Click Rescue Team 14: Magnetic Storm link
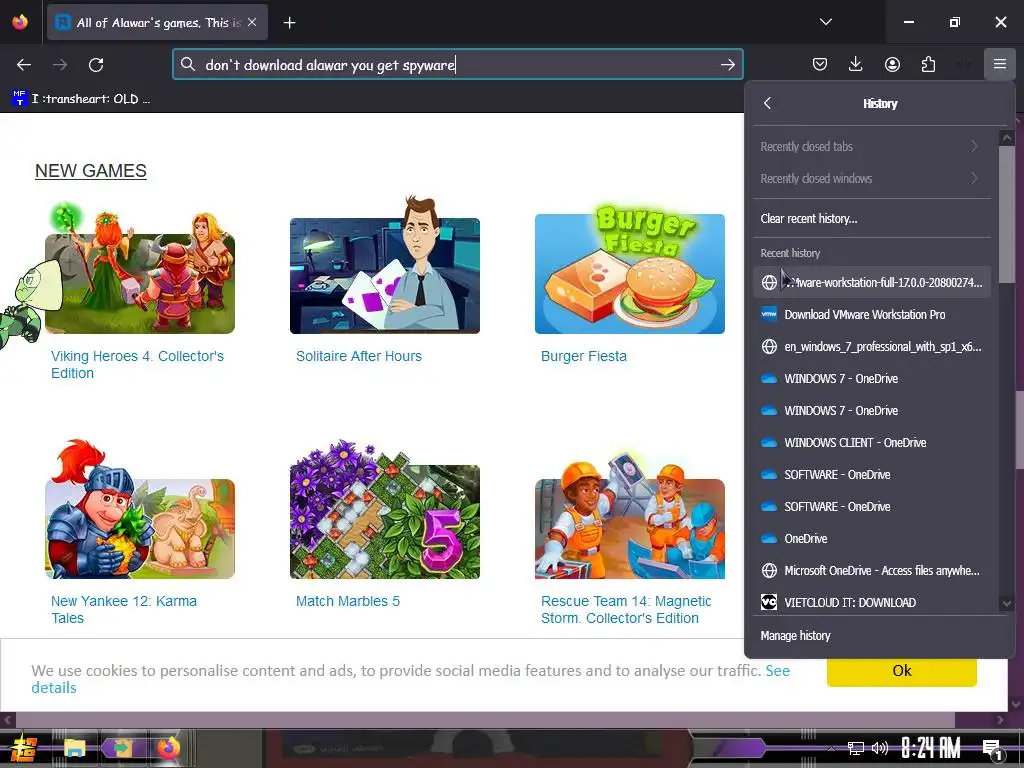The height and width of the screenshot is (768, 1024). [x=626, y=609]
